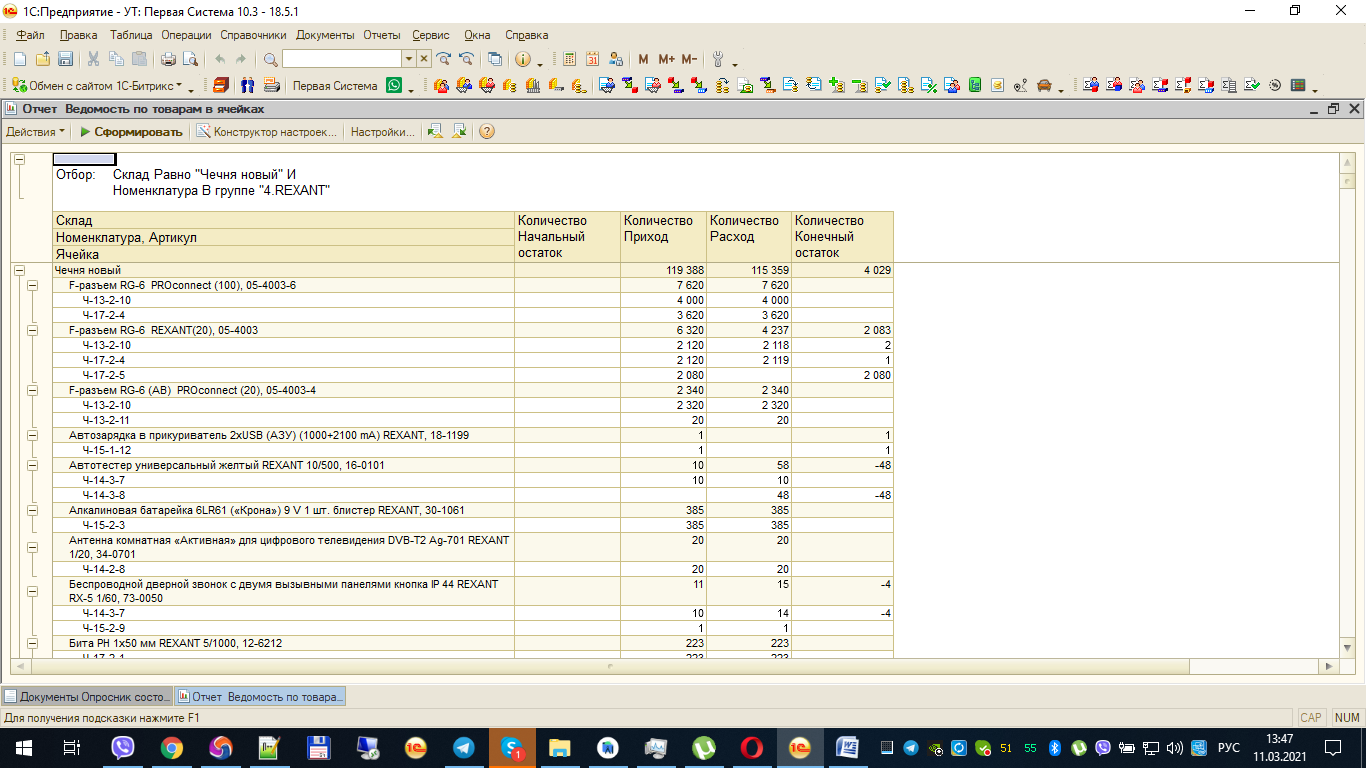1366x768 pixels.
Task: Open the Отчеты menu
Action: click(x=382, y=35)
